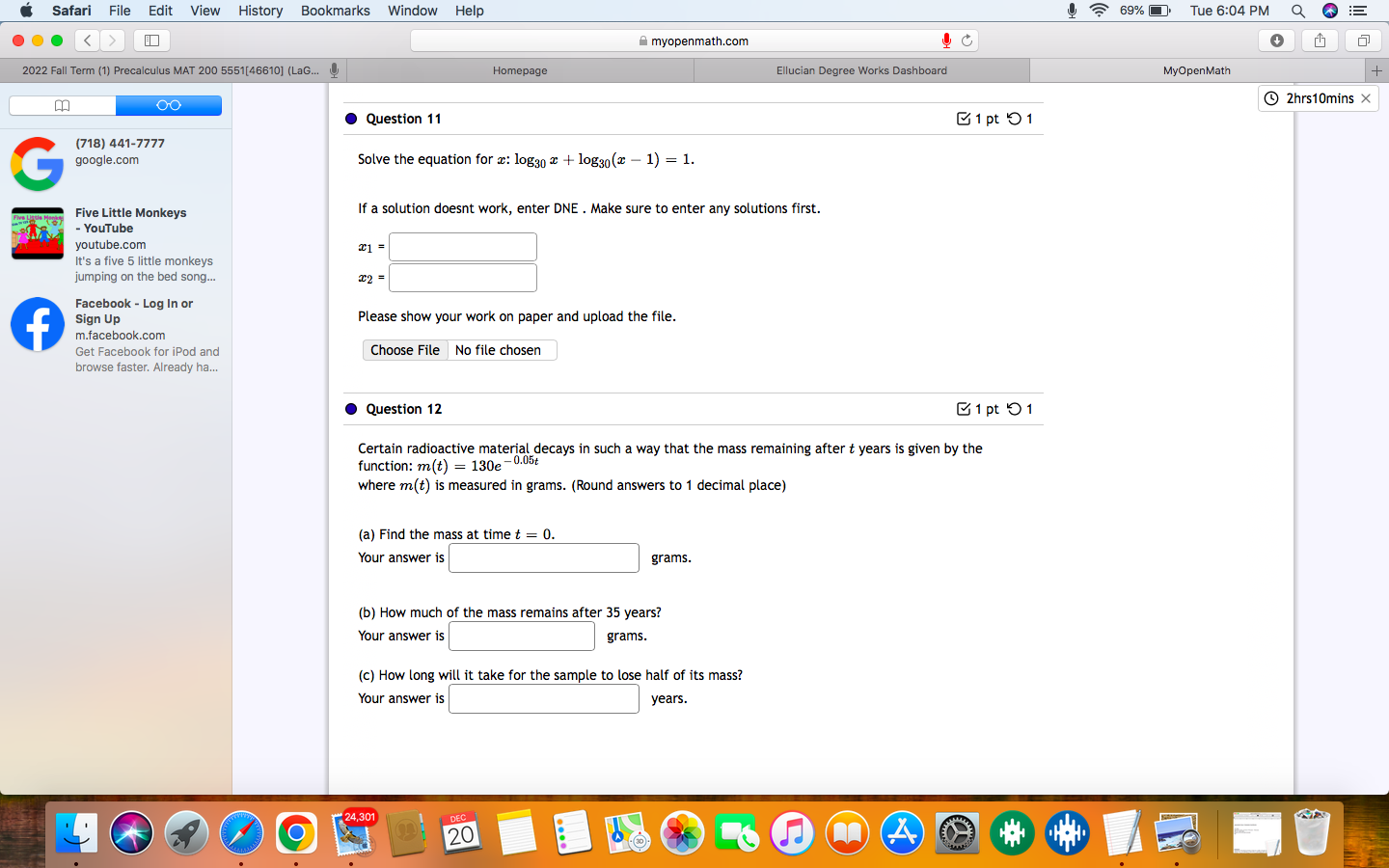Image resolution: width=1389 pixels, height=868 pixels.
Task: Launch Google Chrome from the dock
Action: [x=296, y=831]
